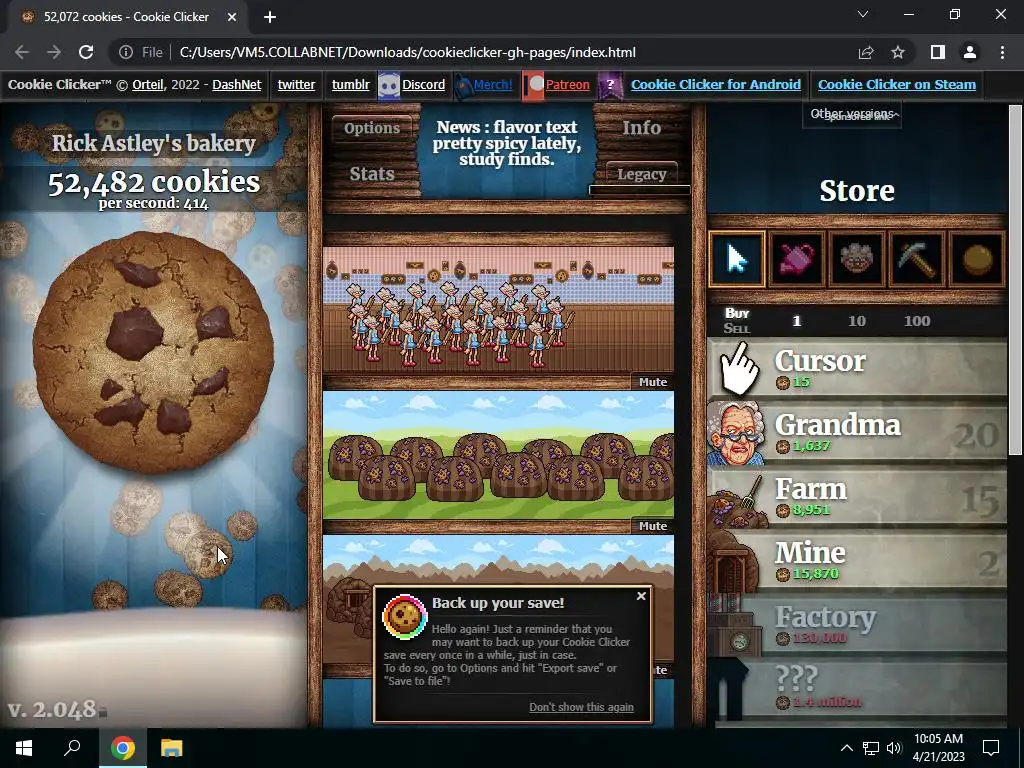This screenshot has height=768, width=1024.
Task: Purchase a Farm building
Action: 857,498
